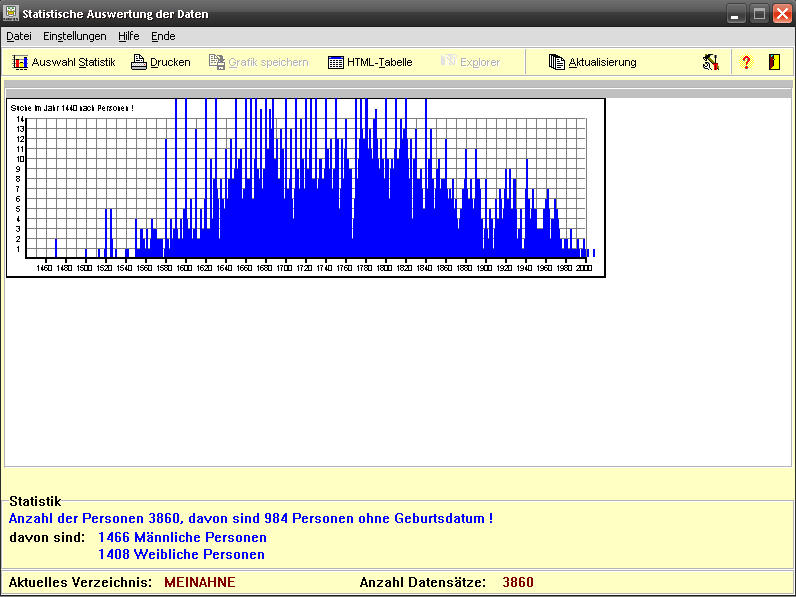Screen dimensions: 796x597
Task: Click the Aktualisierung documents icon
Action: (x=557, y=62)
